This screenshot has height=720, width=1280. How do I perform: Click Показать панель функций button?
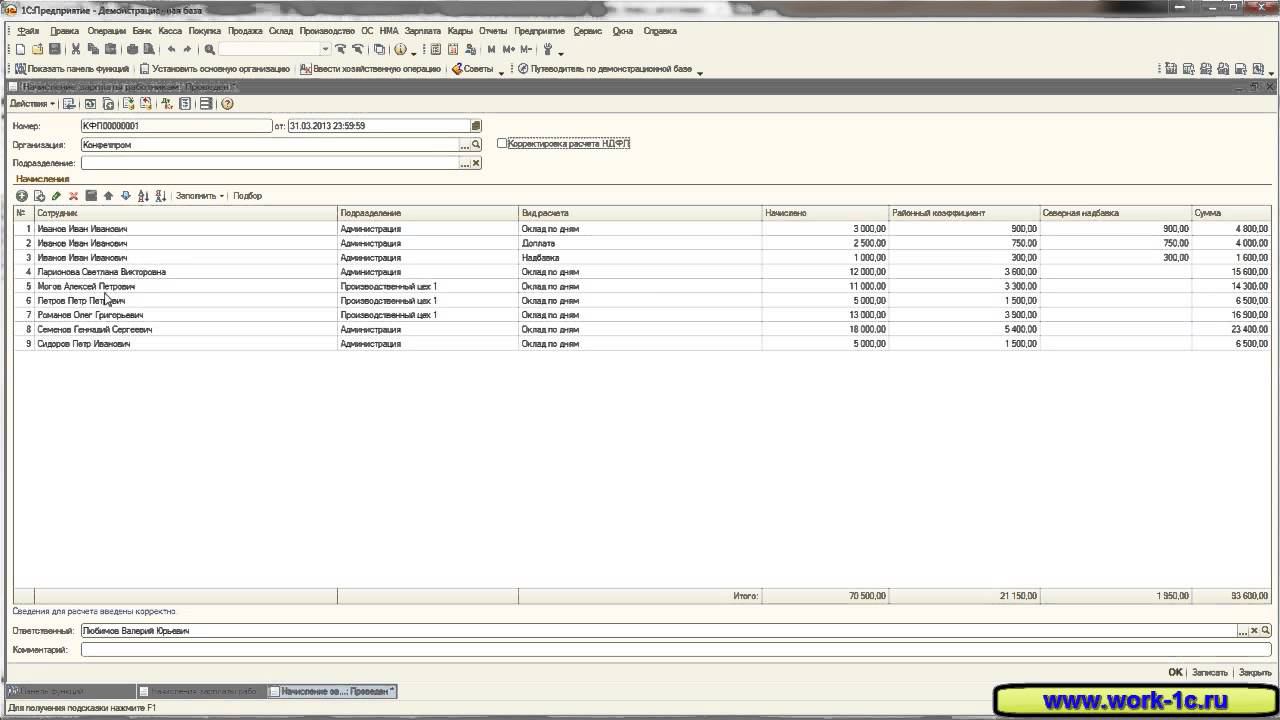pyautogui.click(x=71, y=69)
